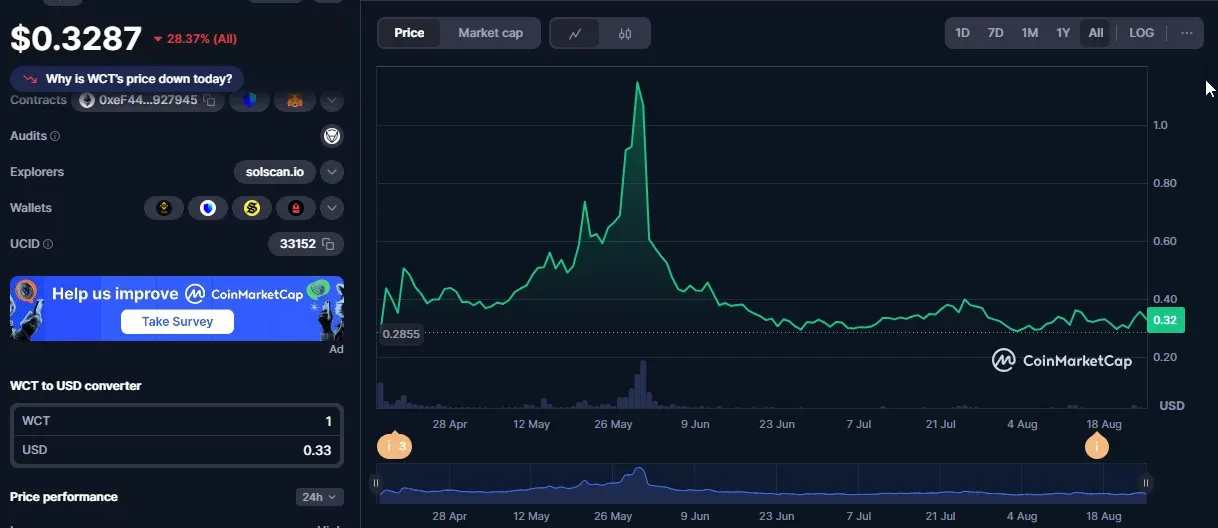This screenshot has height=528, width=1218.
Task: Open the chart more options menu
Action: 1187,33
